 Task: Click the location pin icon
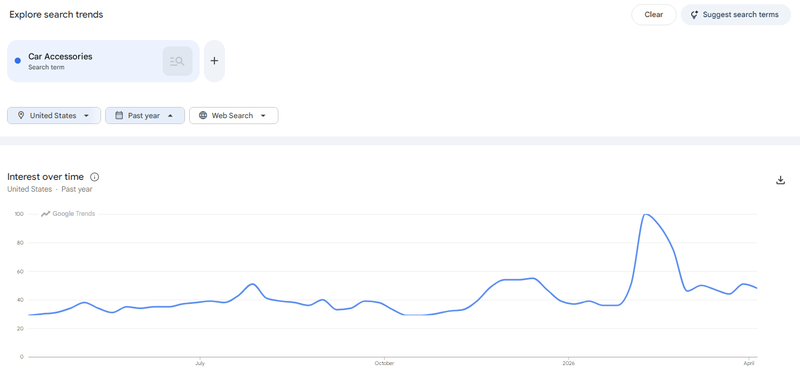point(21,115)
